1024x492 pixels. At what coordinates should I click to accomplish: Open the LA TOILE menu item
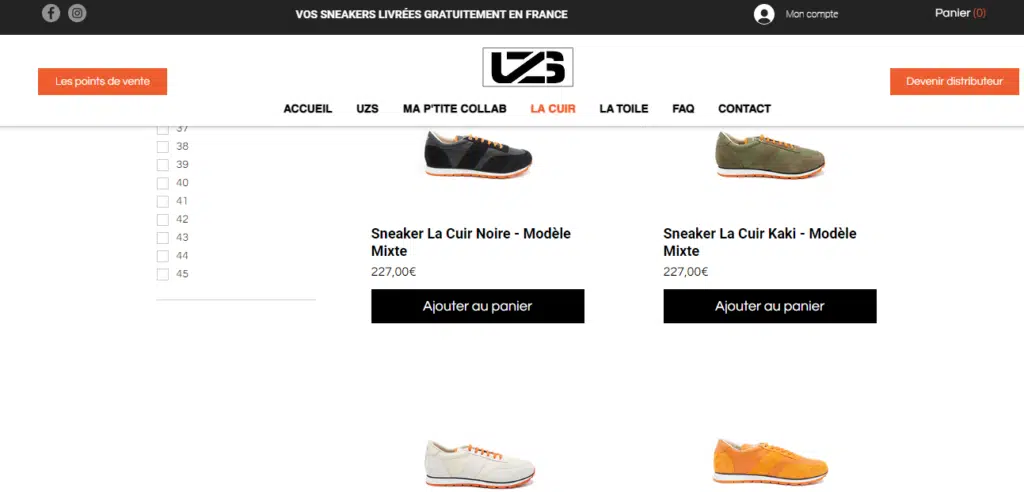pyautogui.click(x=624, y=108)
